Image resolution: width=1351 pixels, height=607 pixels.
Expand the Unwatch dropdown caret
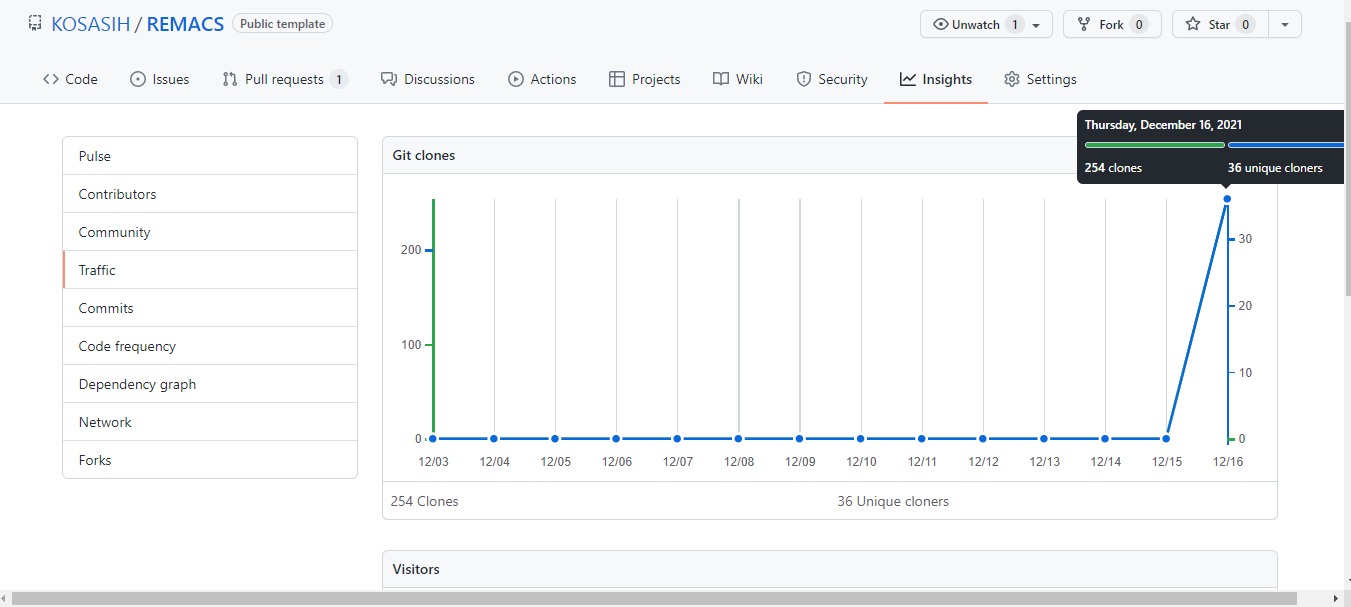(x=1038, y=25)
